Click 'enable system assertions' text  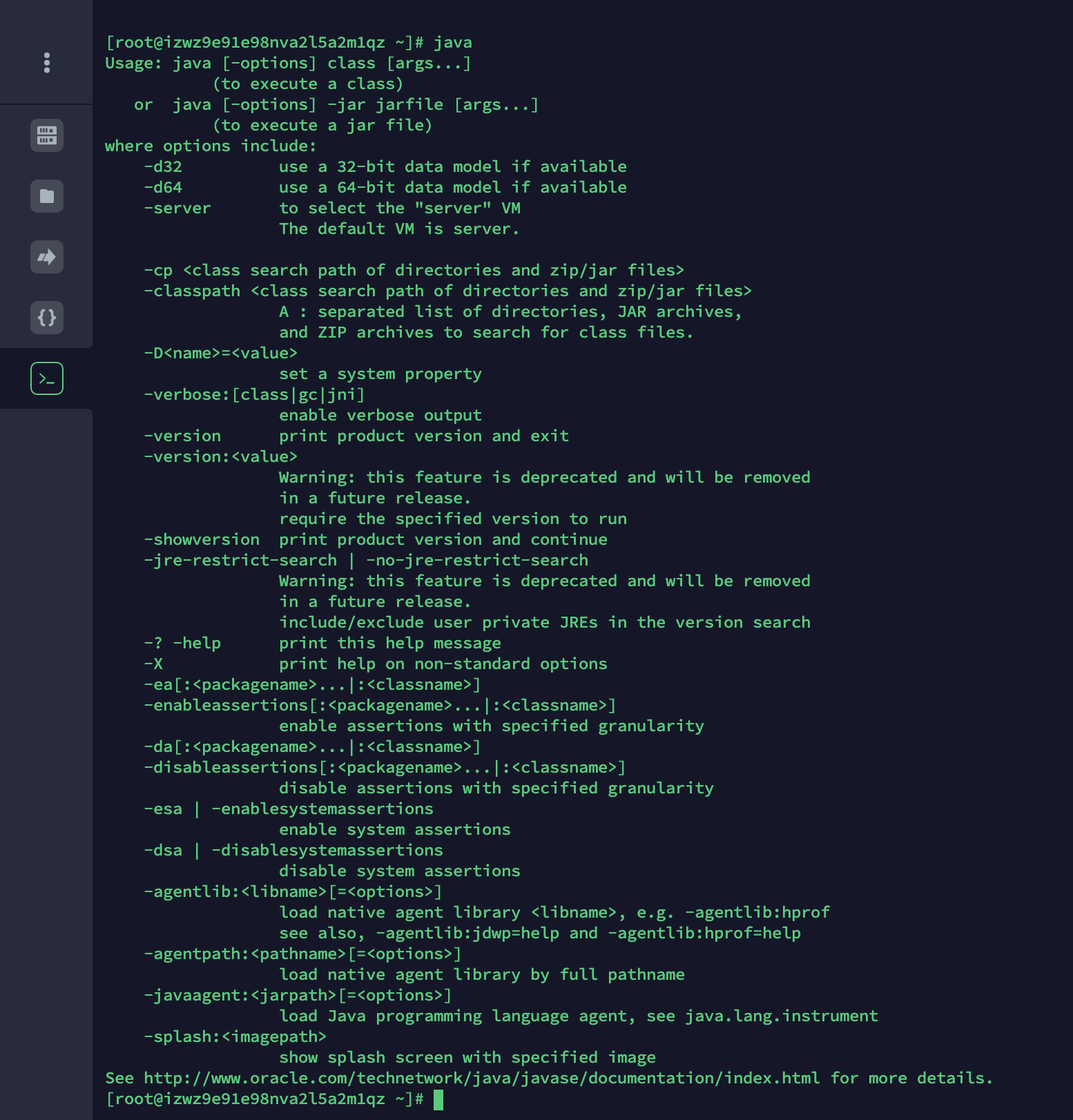[x=395, y=829]
